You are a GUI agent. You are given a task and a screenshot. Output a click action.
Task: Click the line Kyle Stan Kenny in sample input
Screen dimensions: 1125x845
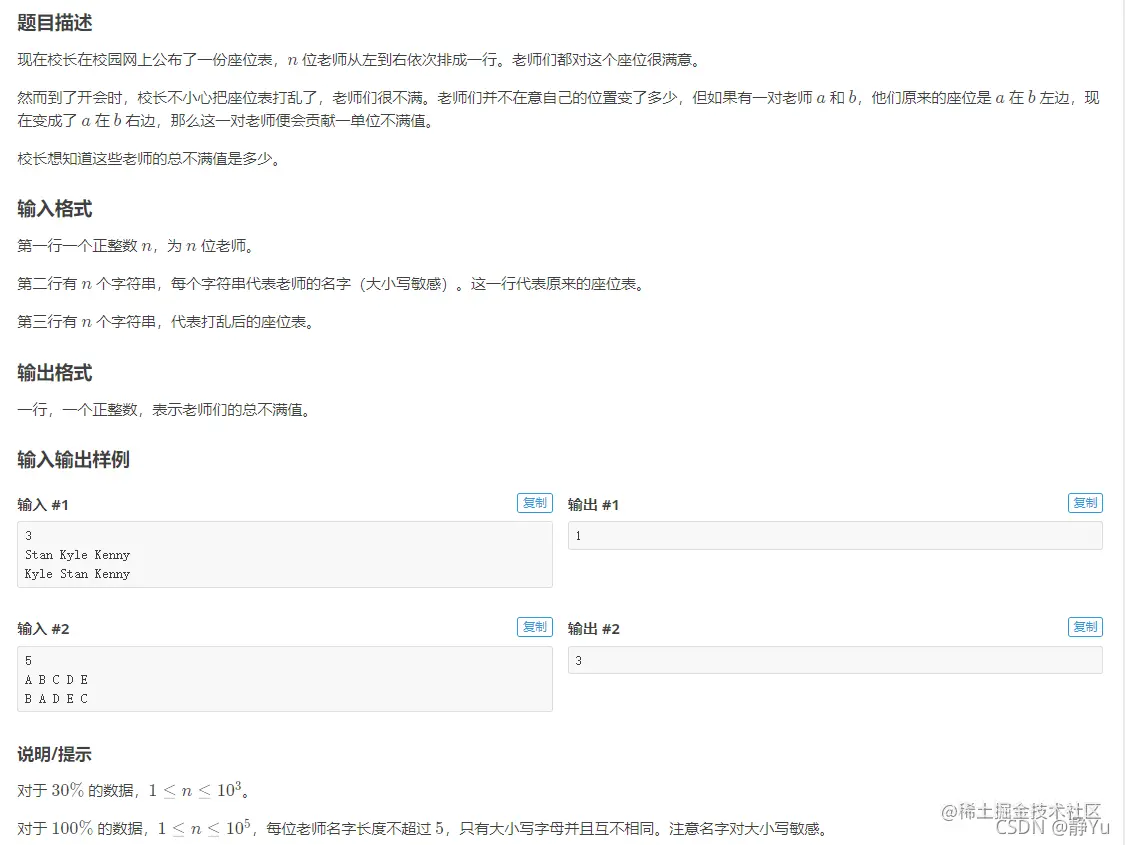(x=77, y=574)
